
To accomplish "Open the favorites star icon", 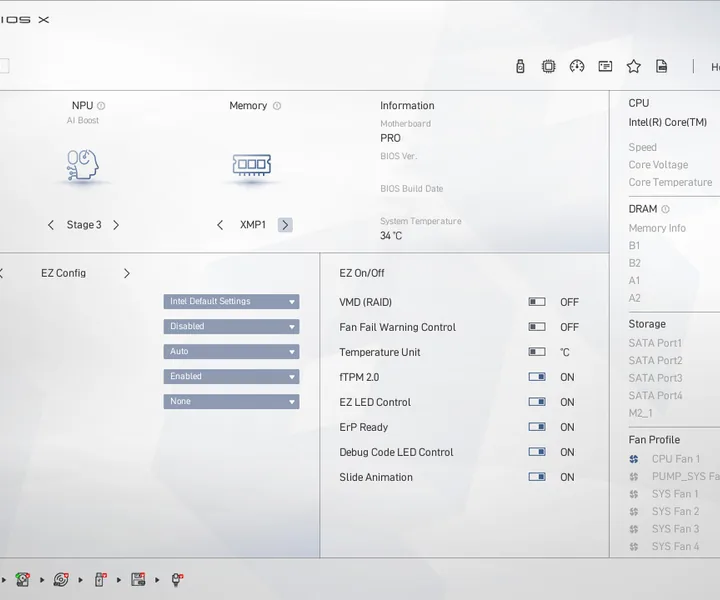I will click(634, 67).
